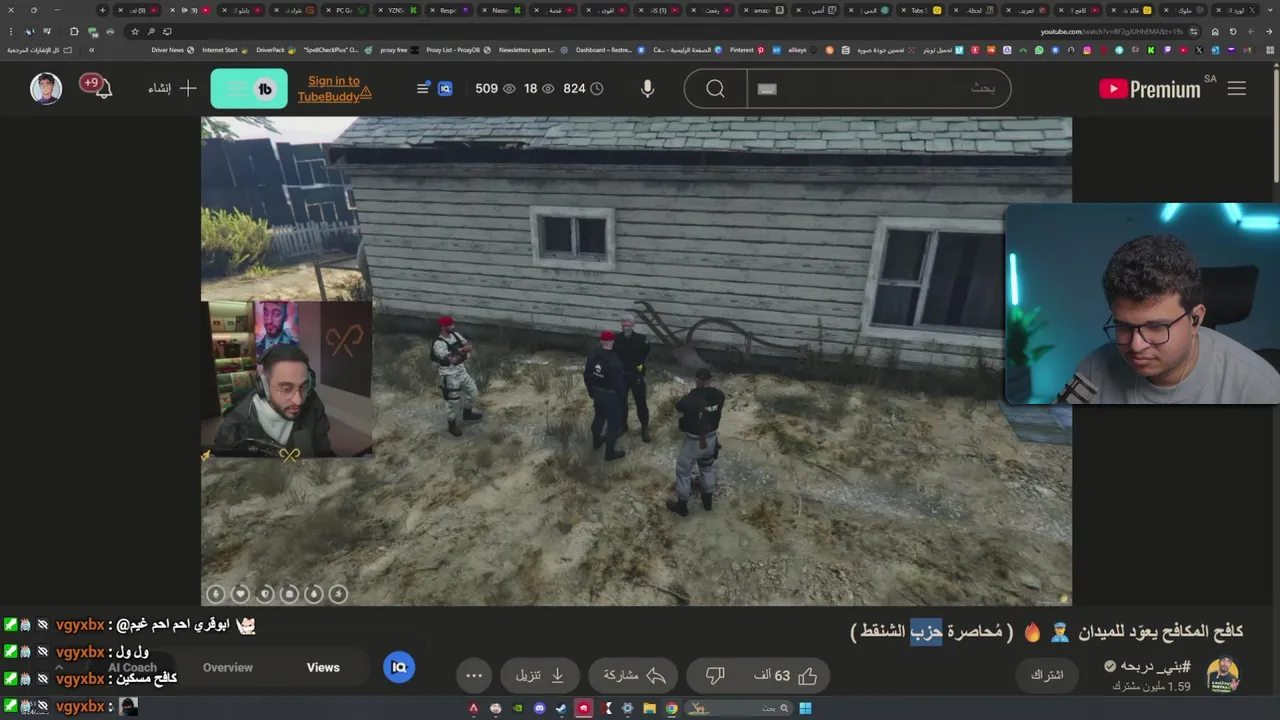1280x720 pixels.
Task: Focus the YouTube search input field
Action: tap(878, 88)
